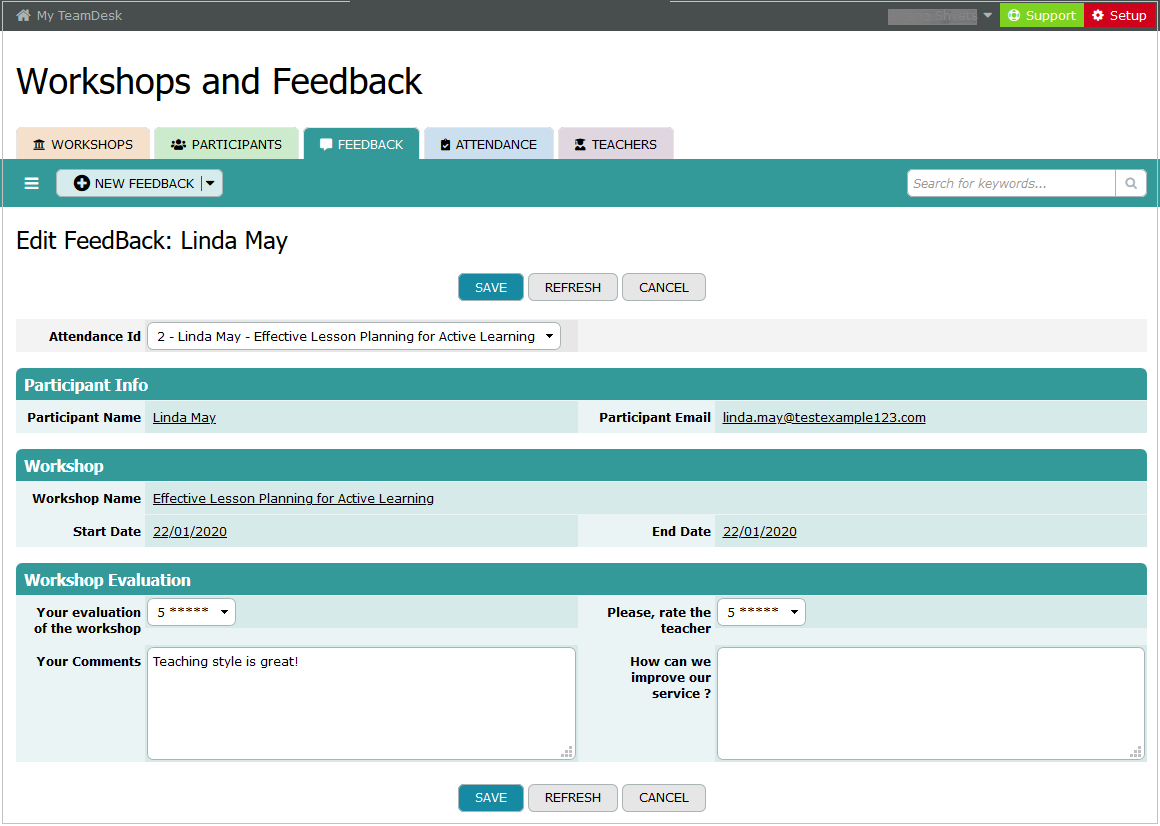
Task: Open the Effective Lesson Planning workshop link
Action: click(x=293, y=498)
